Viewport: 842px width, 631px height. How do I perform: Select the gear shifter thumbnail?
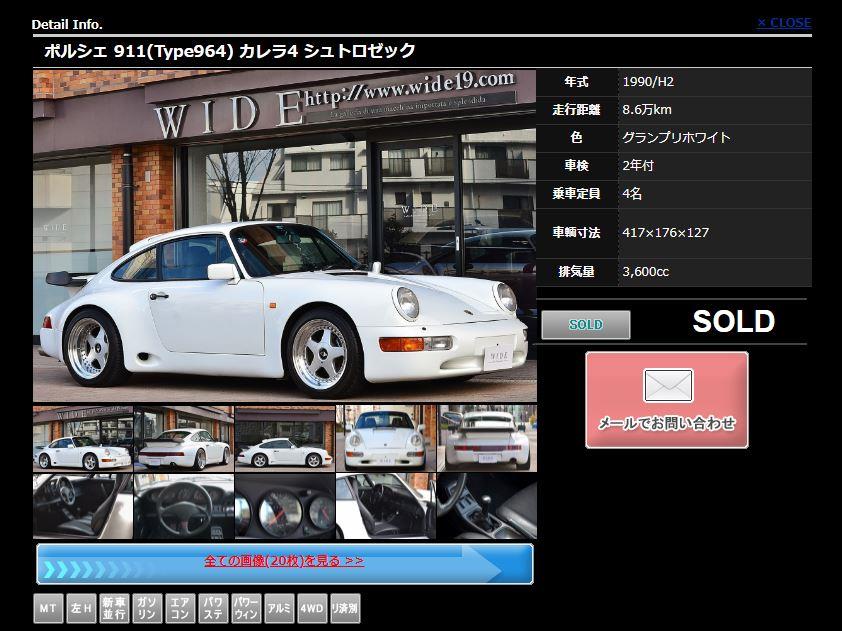[487, 506]
